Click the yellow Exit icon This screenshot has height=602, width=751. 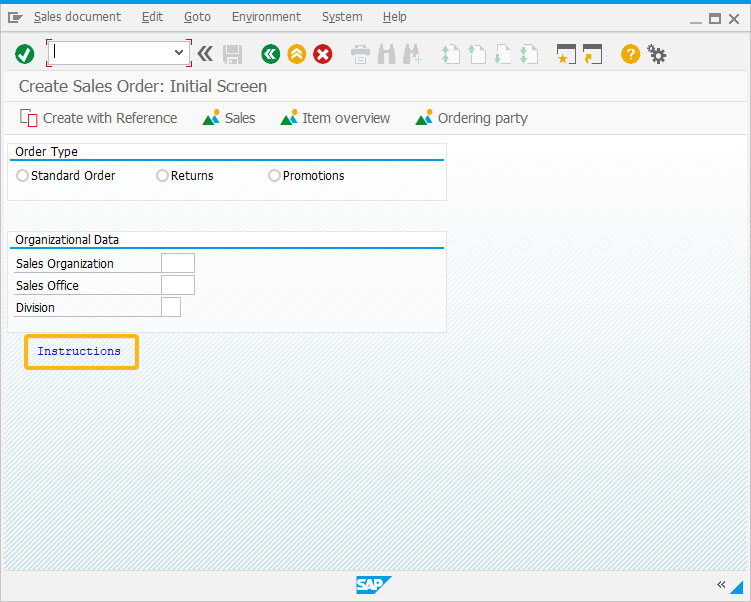[296, 54]
